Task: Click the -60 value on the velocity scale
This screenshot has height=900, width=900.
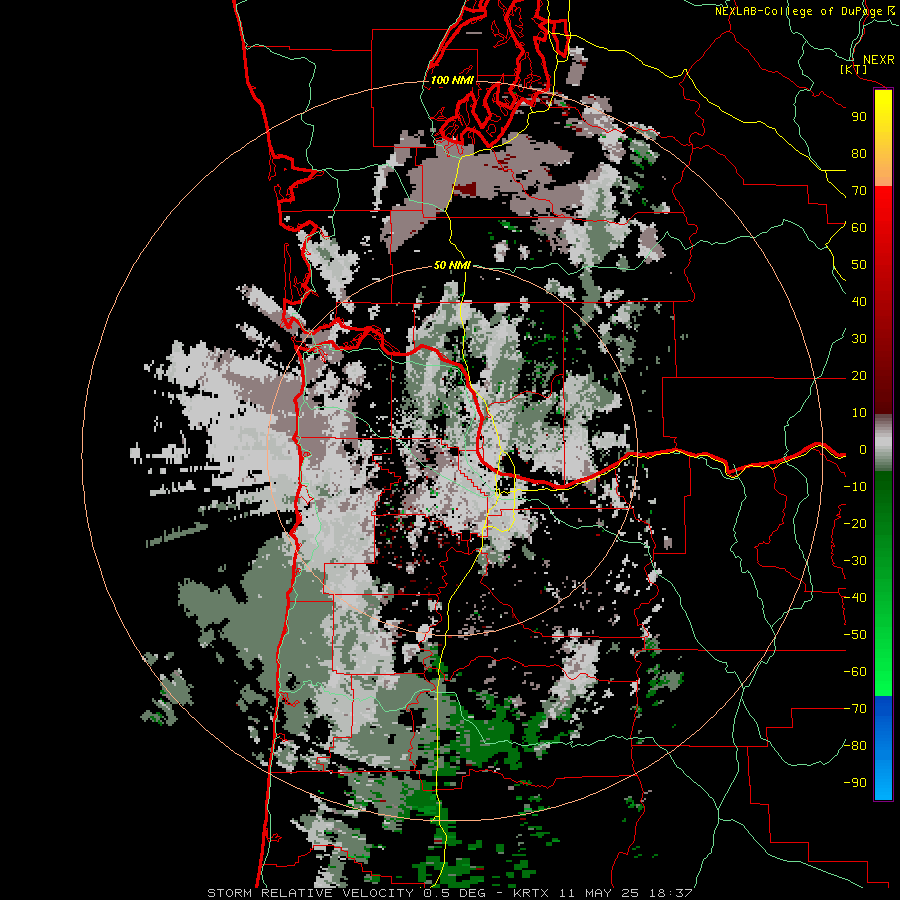Action: (x=855, y=672)
